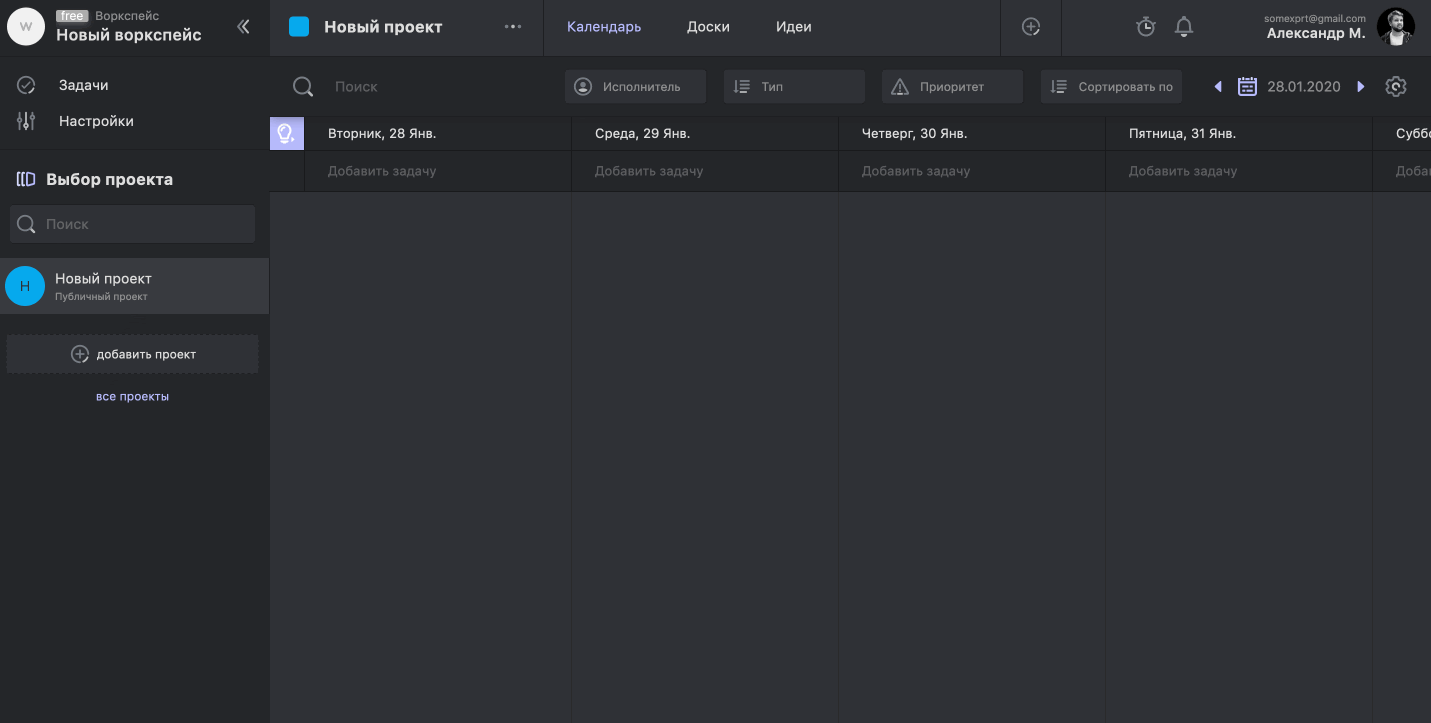1431x723 pixels.
Task: Open calendar settings gear icon
Action: 1396,87
